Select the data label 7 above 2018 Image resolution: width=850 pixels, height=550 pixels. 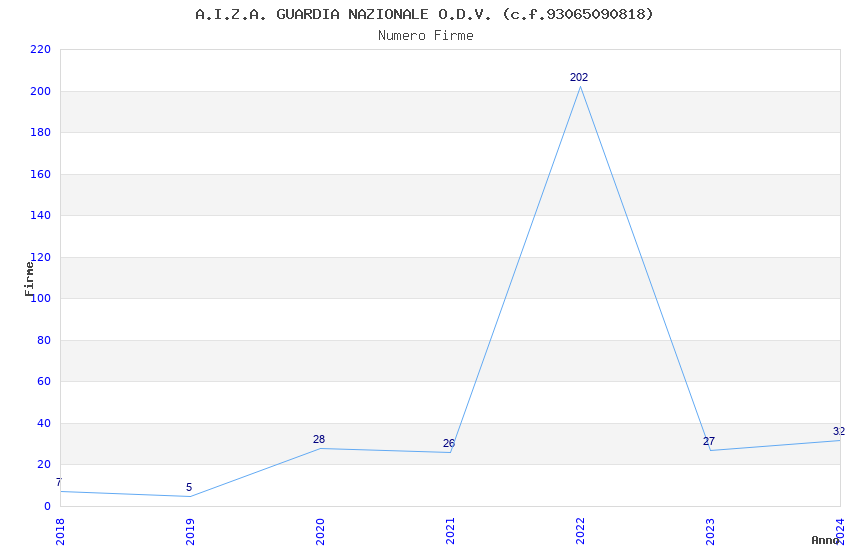click(x=59, y=482)
